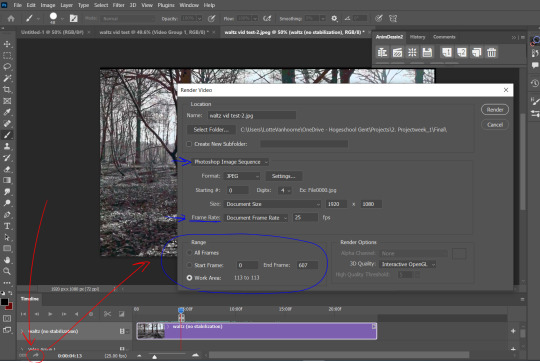Click the play button in Timeline
Screen dimensions: 540x363
point(50,314)
